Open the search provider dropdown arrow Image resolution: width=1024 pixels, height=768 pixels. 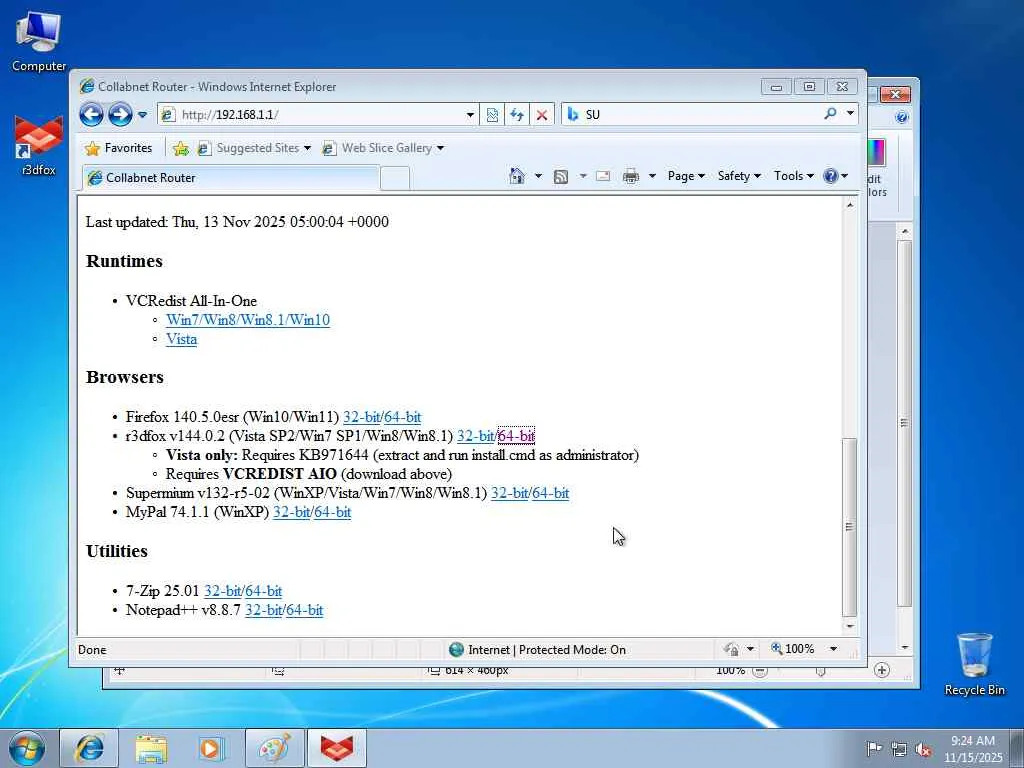click(x=850, y=114)
